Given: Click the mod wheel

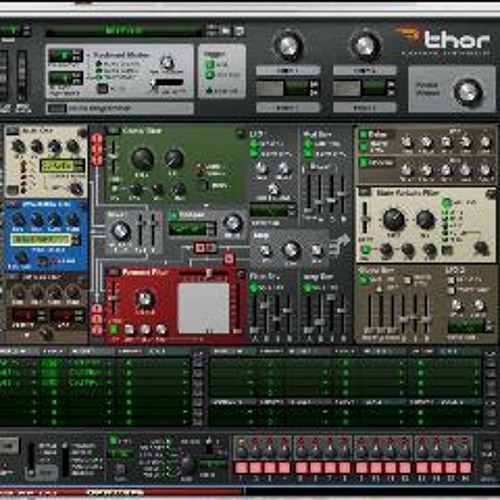Looking at the screenshot, I should pos(22,75).
